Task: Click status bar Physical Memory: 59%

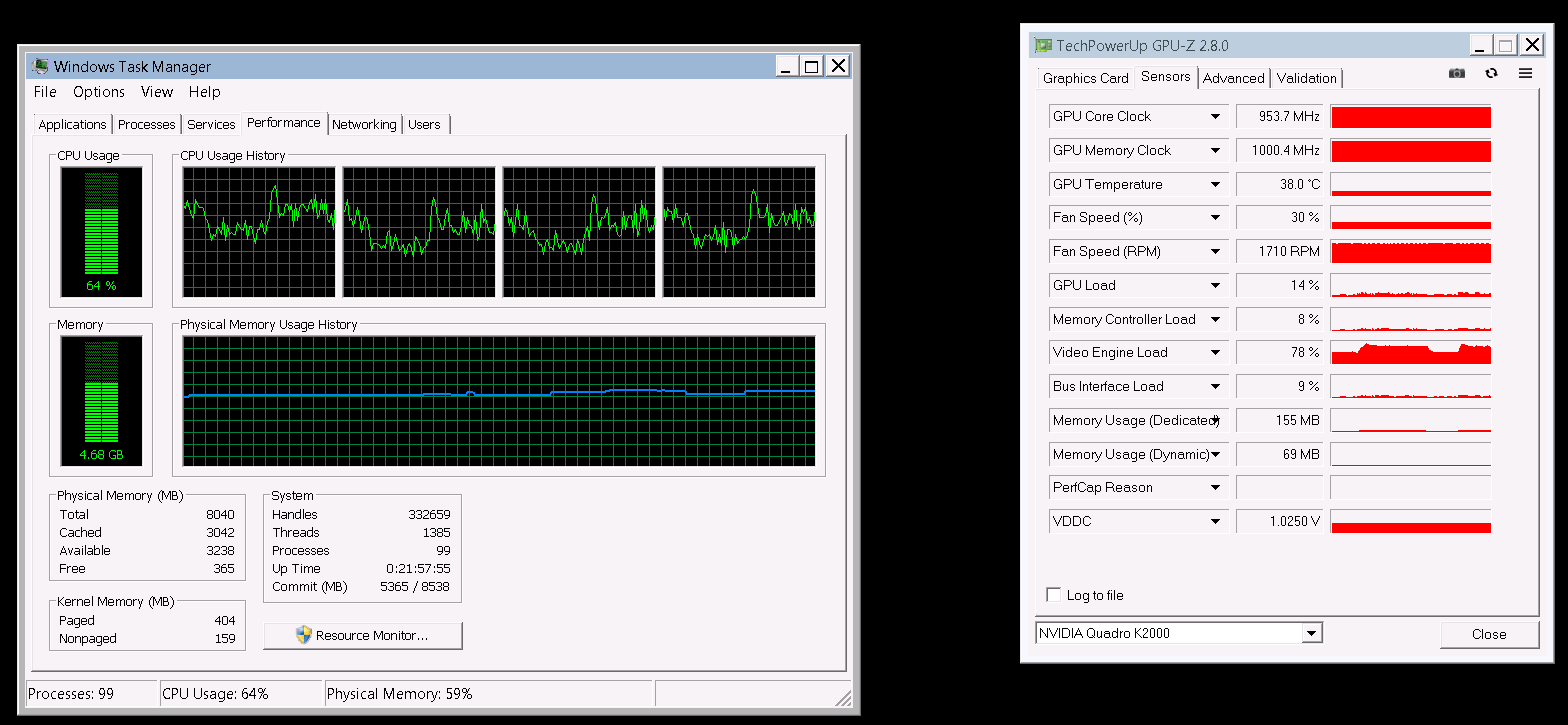Action: tap(400, 694)
